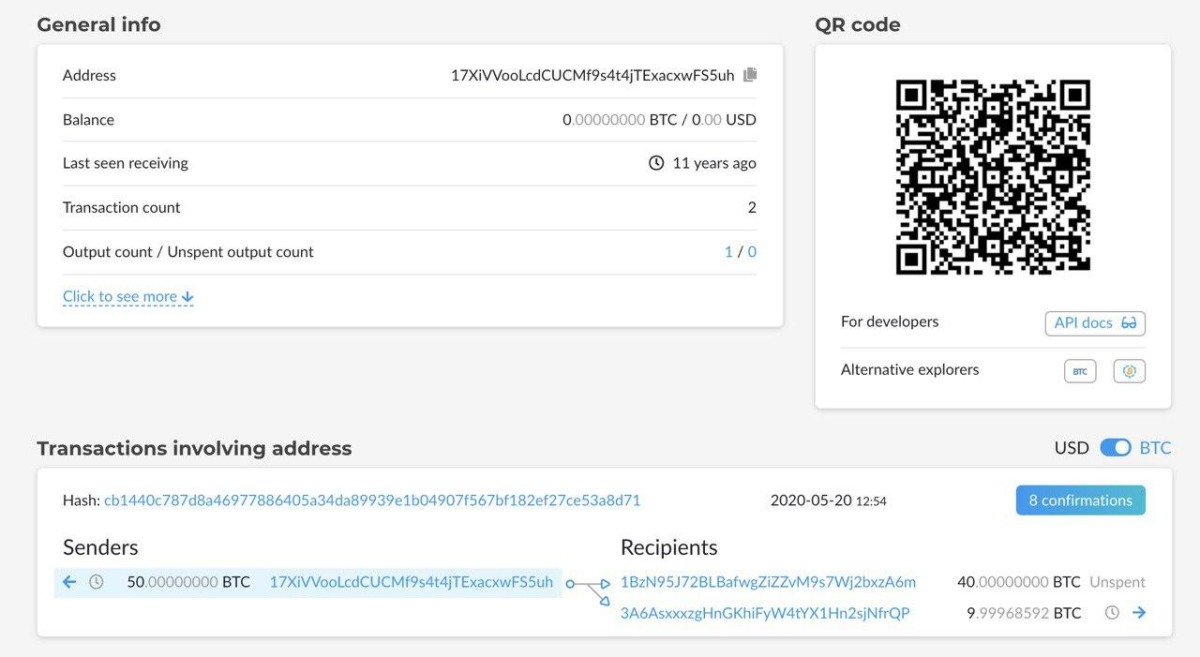
Task: Select USD as the display currency
Action: coord(1071,448)
